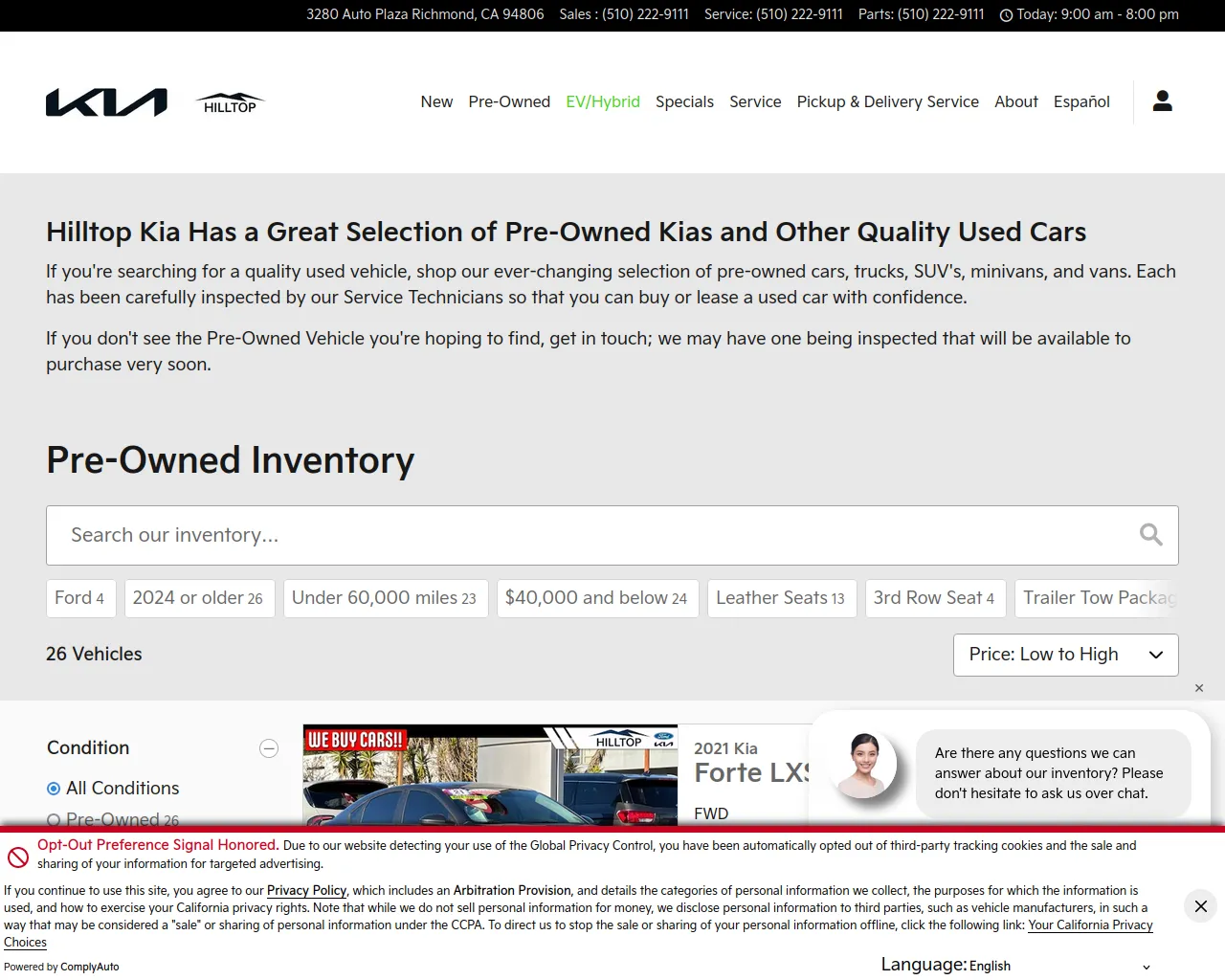Open Pickup & Delivery Service menu item
The image size is (1225, 980).
pos(888,101)
